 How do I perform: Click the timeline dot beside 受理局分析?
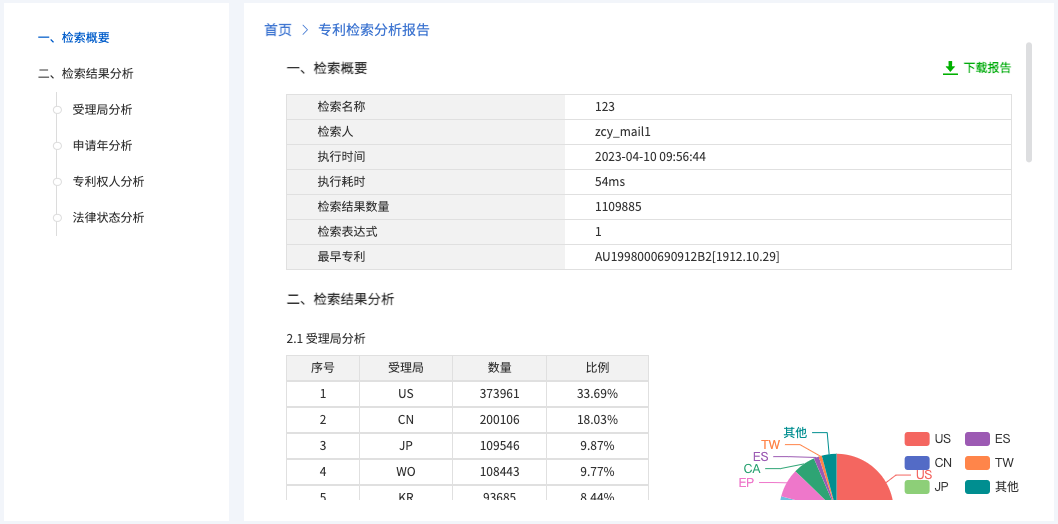coord(57,110)
